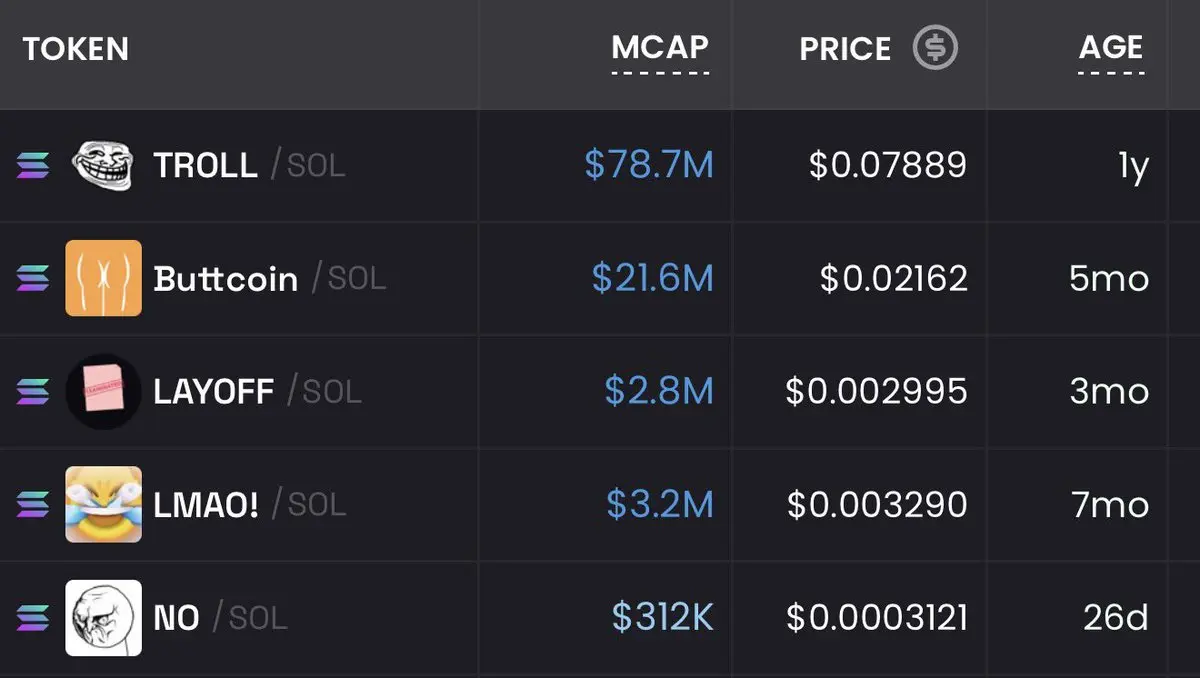The image size is (1200, 678).
Task: Select the NO price $0.0003121 cell
Action: pyautogui.click(x=877, y=618)
